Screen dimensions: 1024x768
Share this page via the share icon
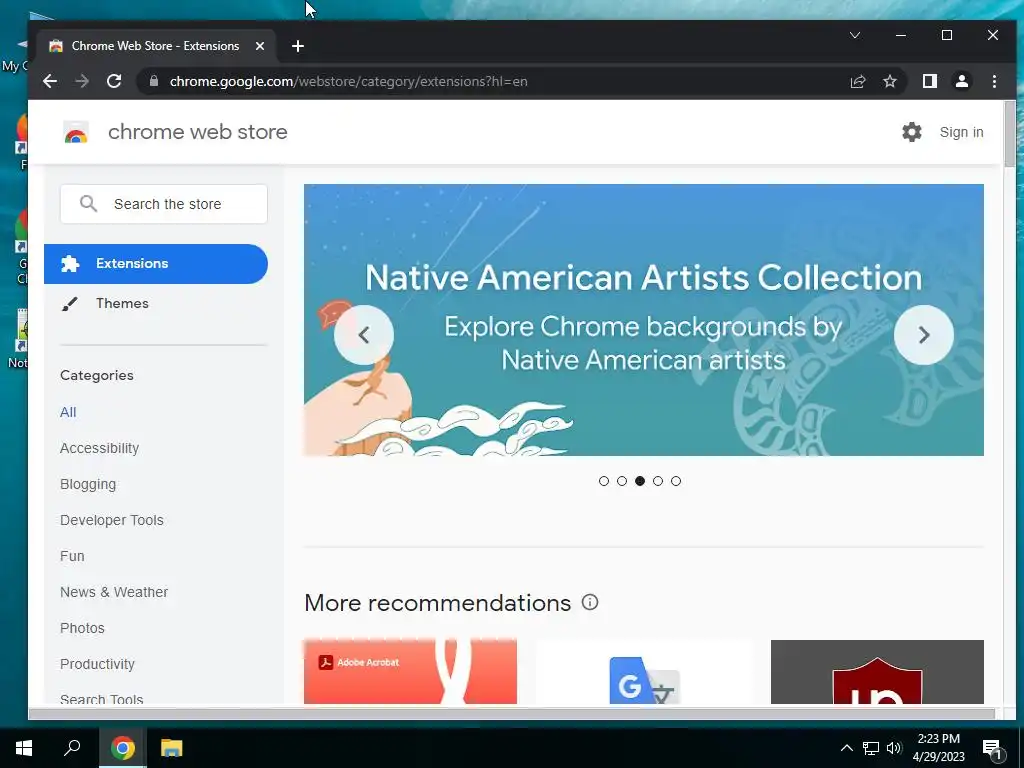coord(857,81)
